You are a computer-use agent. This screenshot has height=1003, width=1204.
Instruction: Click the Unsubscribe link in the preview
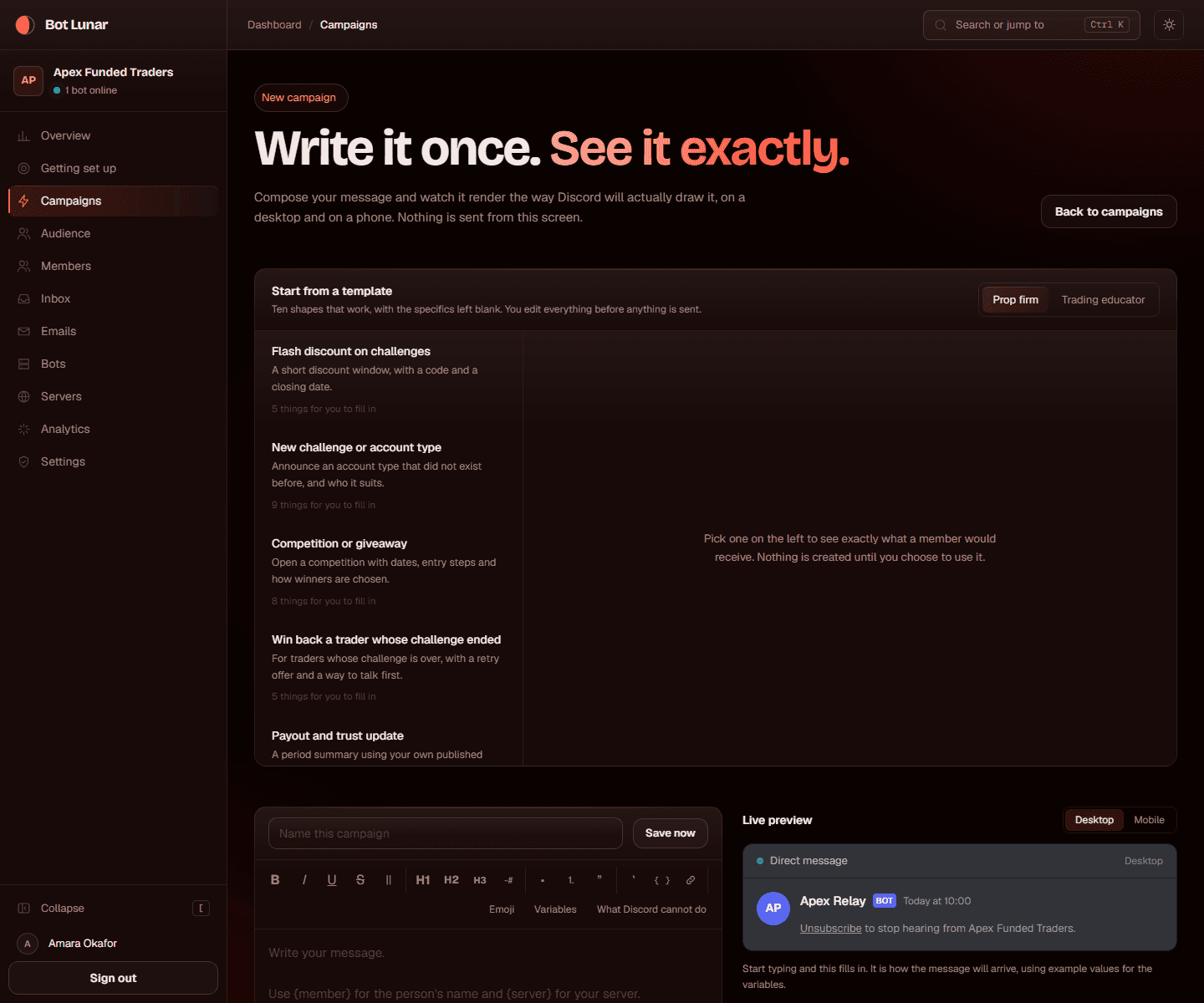(x=830, y=929)
